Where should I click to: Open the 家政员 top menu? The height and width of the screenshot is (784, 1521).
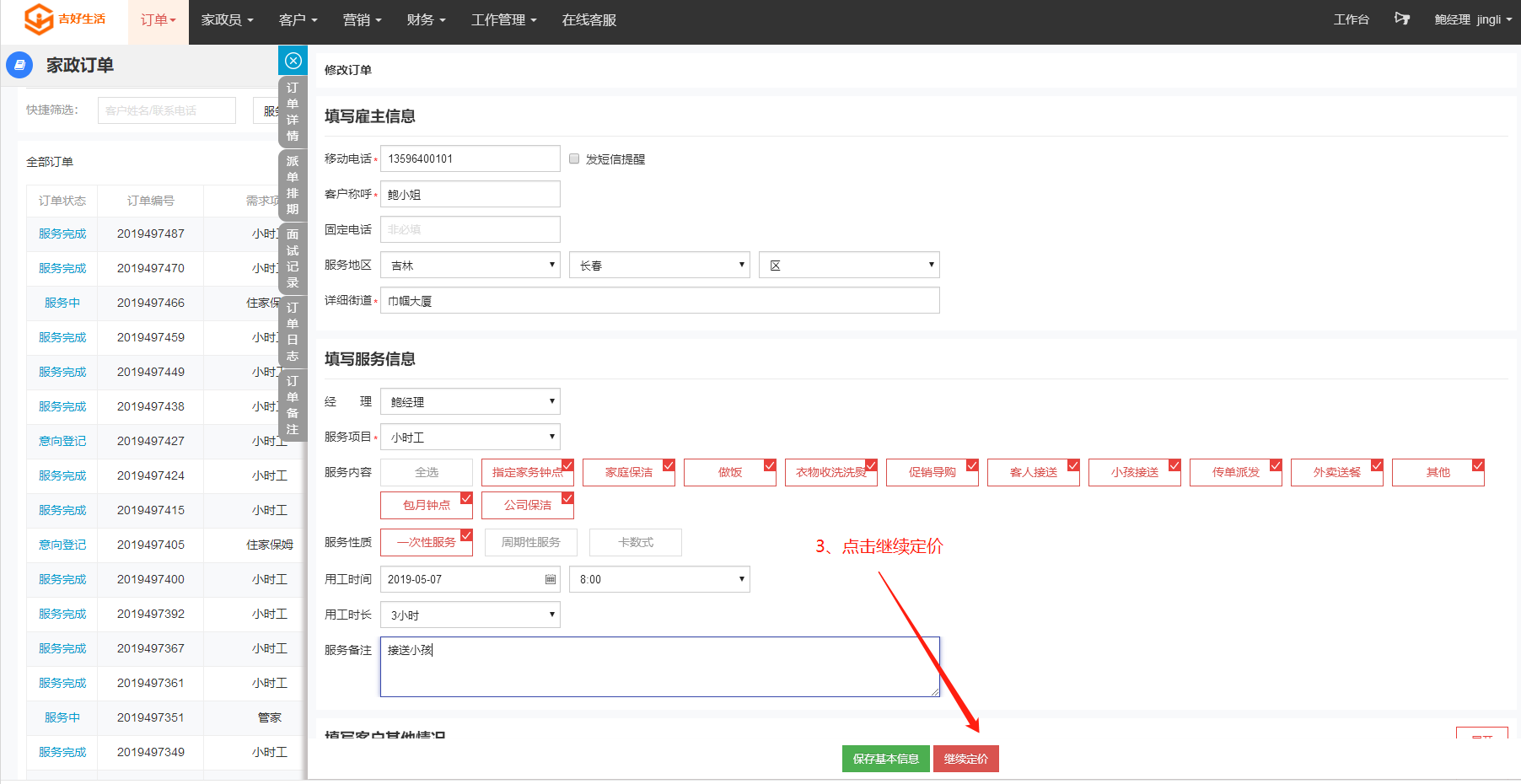click(227, 19)
